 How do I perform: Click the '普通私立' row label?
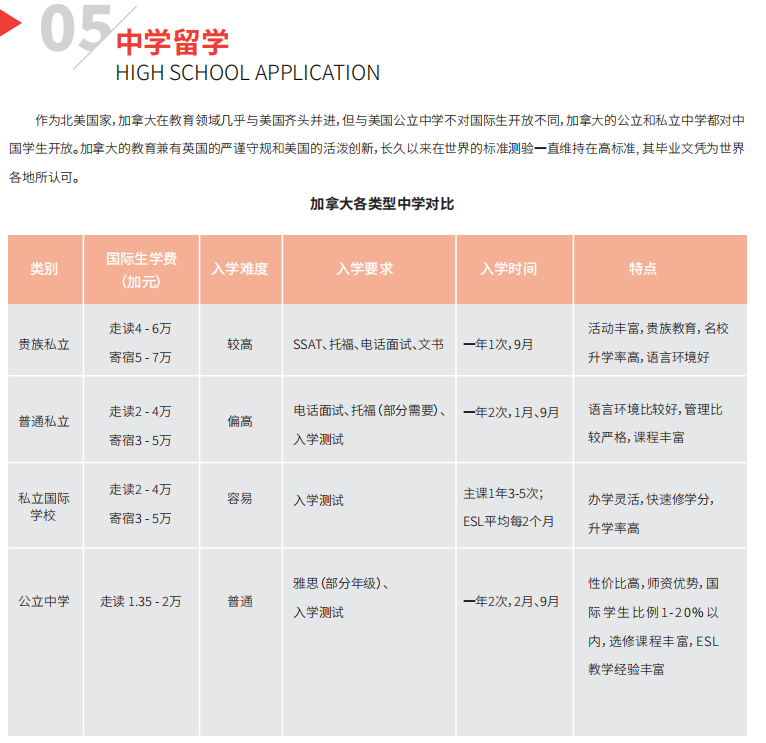[x=44, y=421]
